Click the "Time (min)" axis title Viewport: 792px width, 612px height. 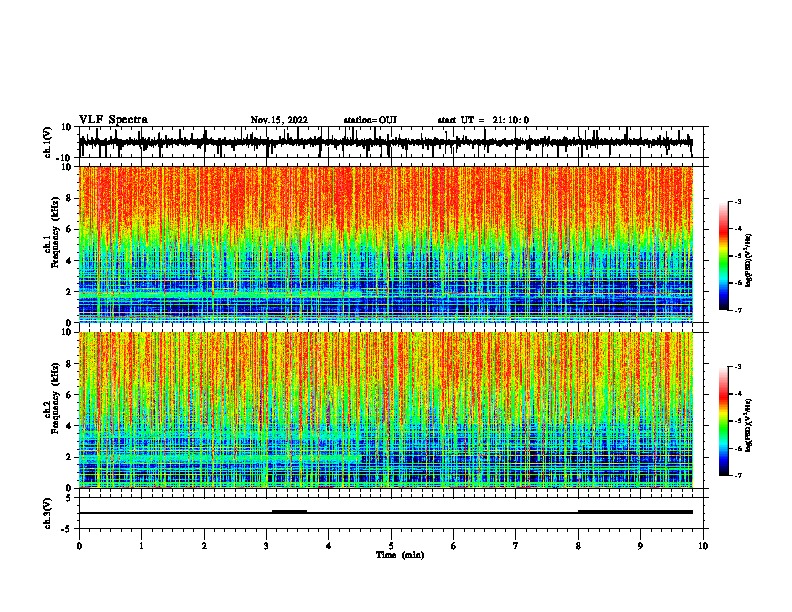tap(400, 555)
